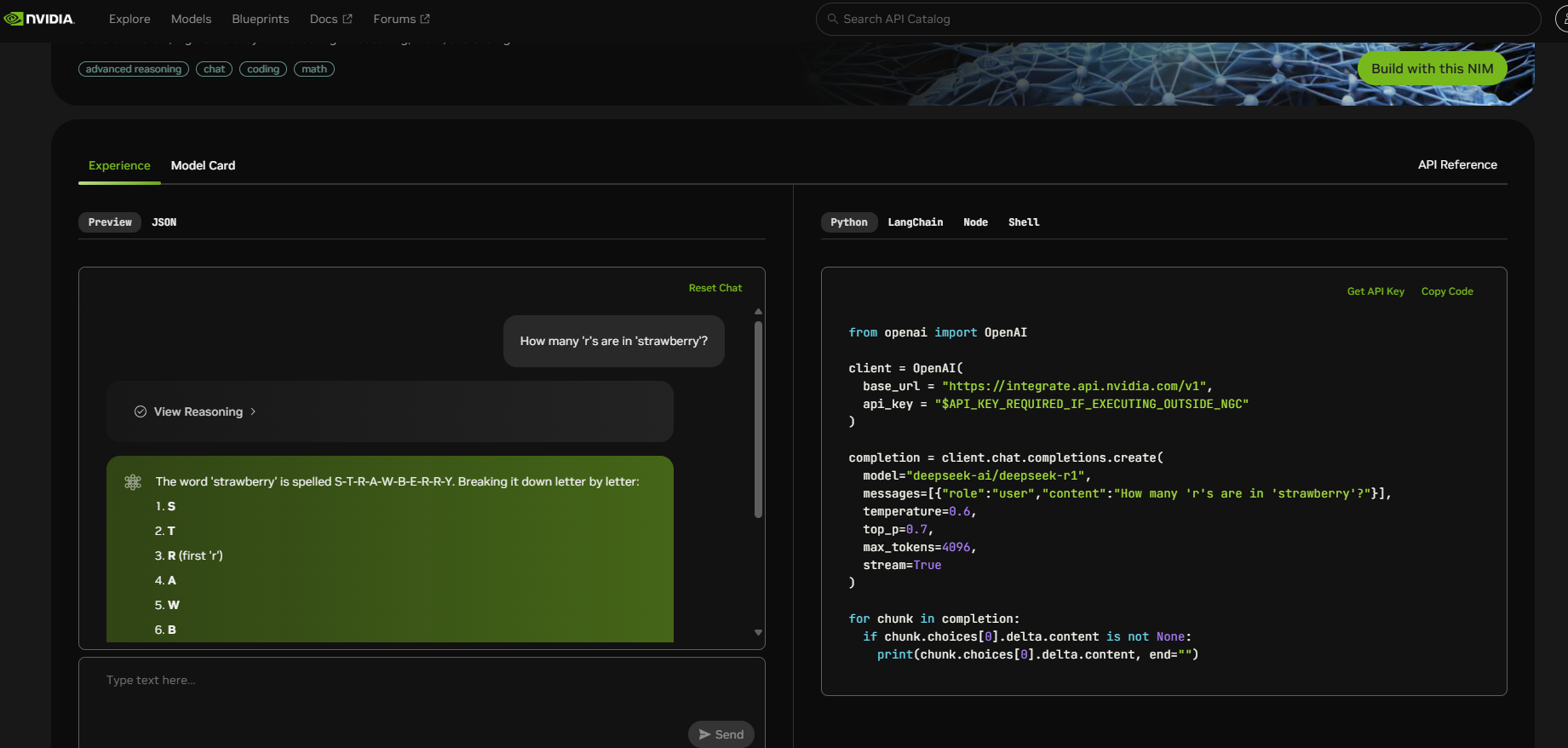Select the Preview view
This screenshot has height=748, width=1568.
(x=110, y=222)
